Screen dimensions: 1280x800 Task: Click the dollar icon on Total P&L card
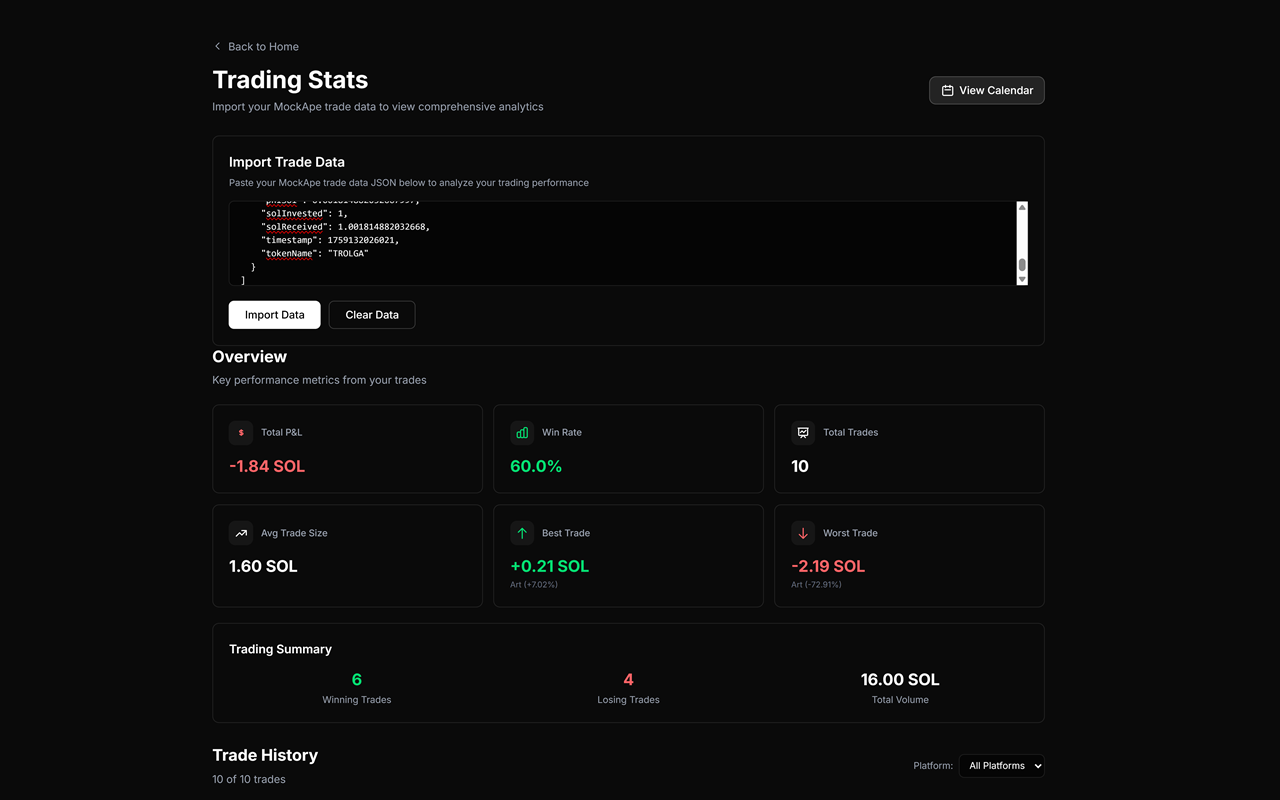click(x=241, y=433)
